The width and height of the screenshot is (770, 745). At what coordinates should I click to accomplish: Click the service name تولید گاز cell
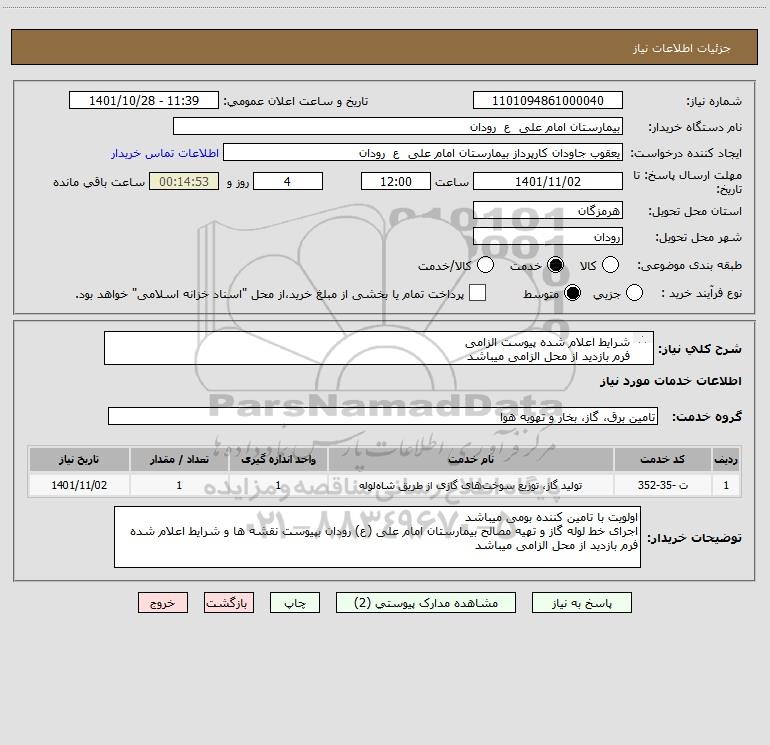470,485
